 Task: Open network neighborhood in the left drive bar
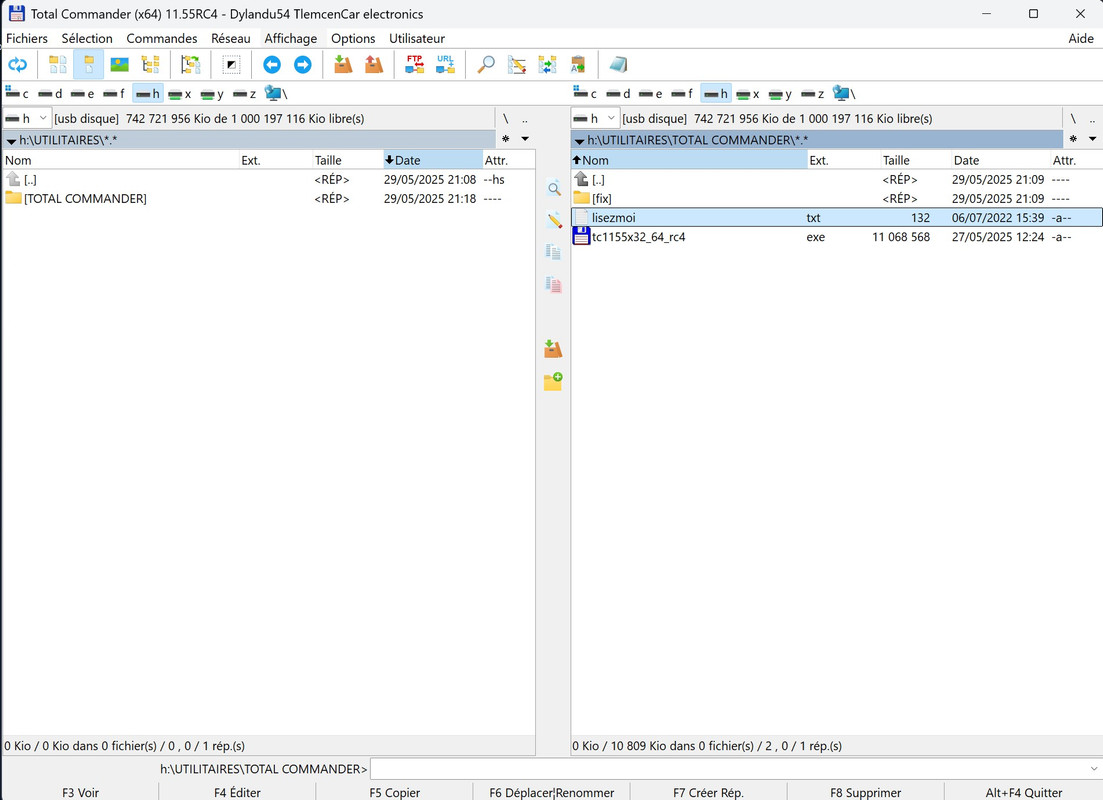coord(276,94)
